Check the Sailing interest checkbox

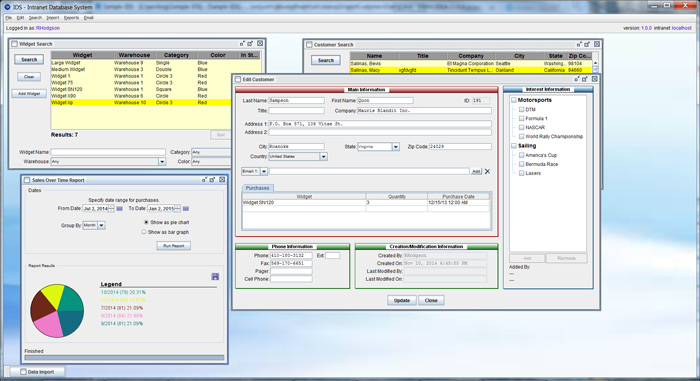[x=514, y=146]
